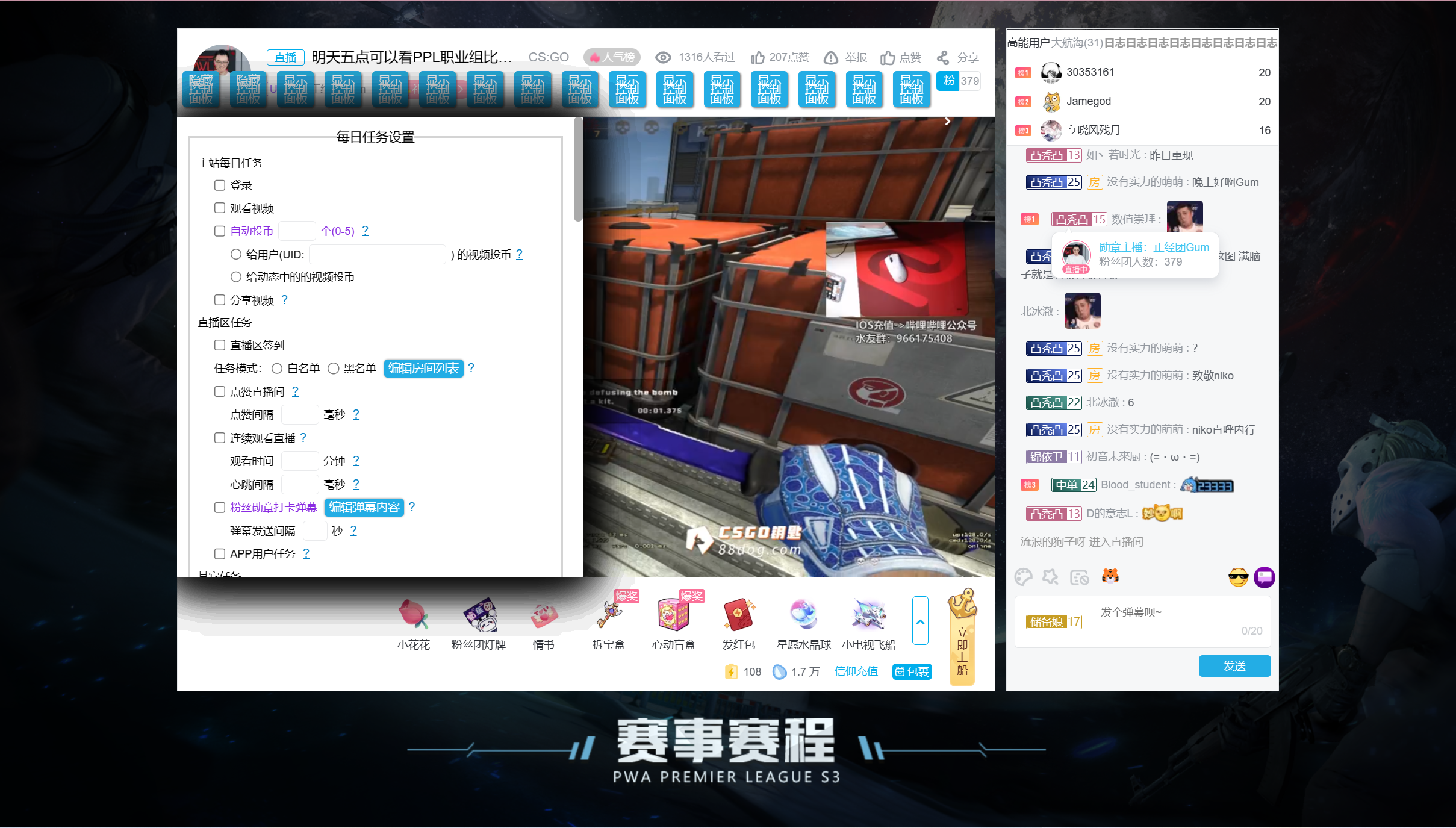The image size is (1456, 828).
Task: Click the settings panel vertical scrollbar
Action: tap(578, 170)
